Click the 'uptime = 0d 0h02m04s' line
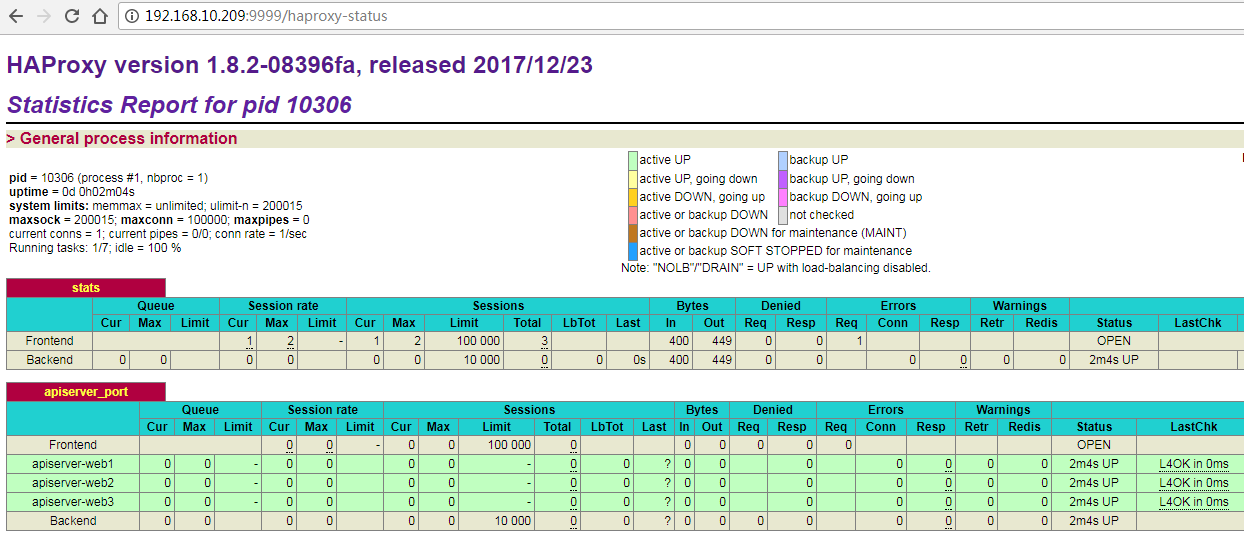This screenshot has width=1244, height=533. (72, 191)
